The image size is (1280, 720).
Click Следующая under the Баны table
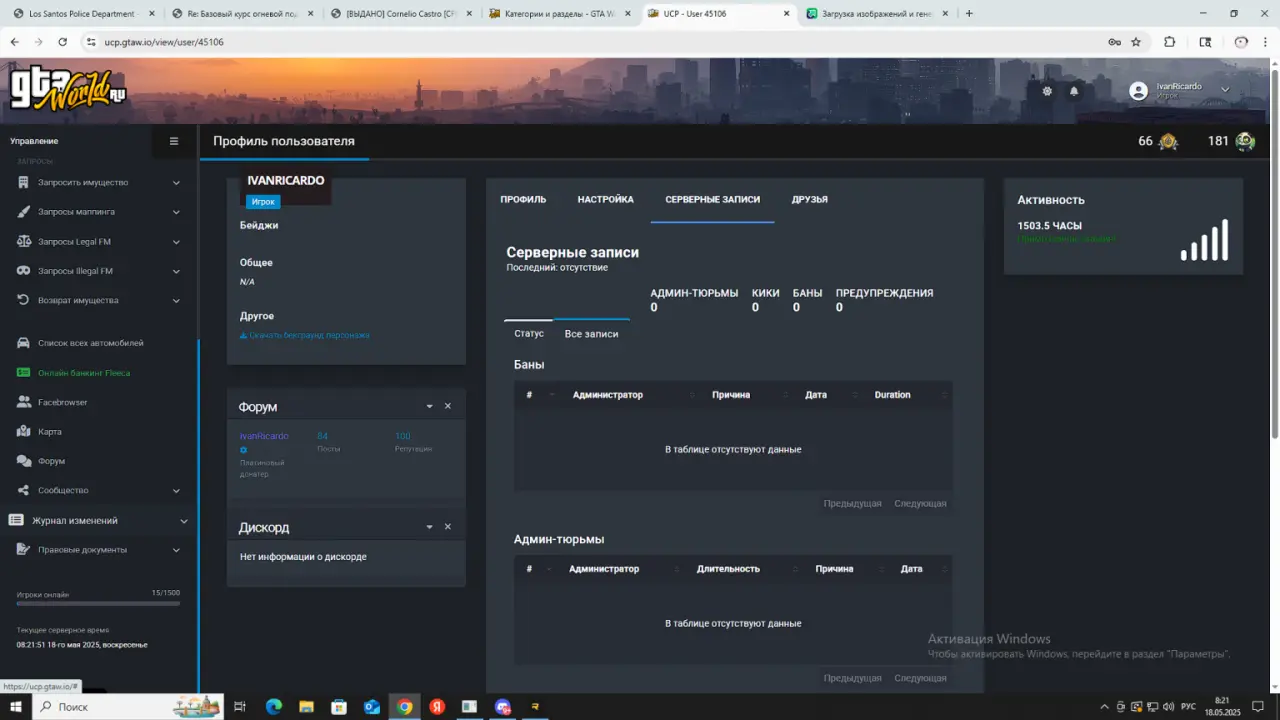920,504
